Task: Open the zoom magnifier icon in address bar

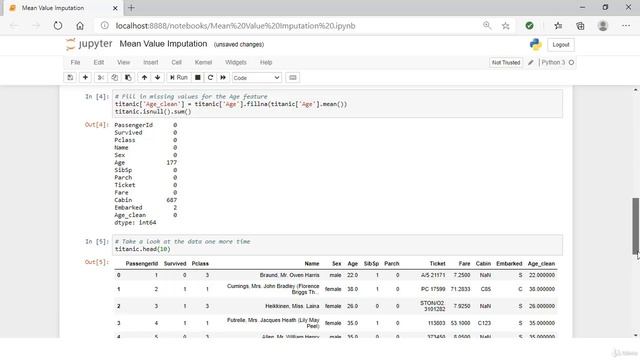Action: [487, 26]
